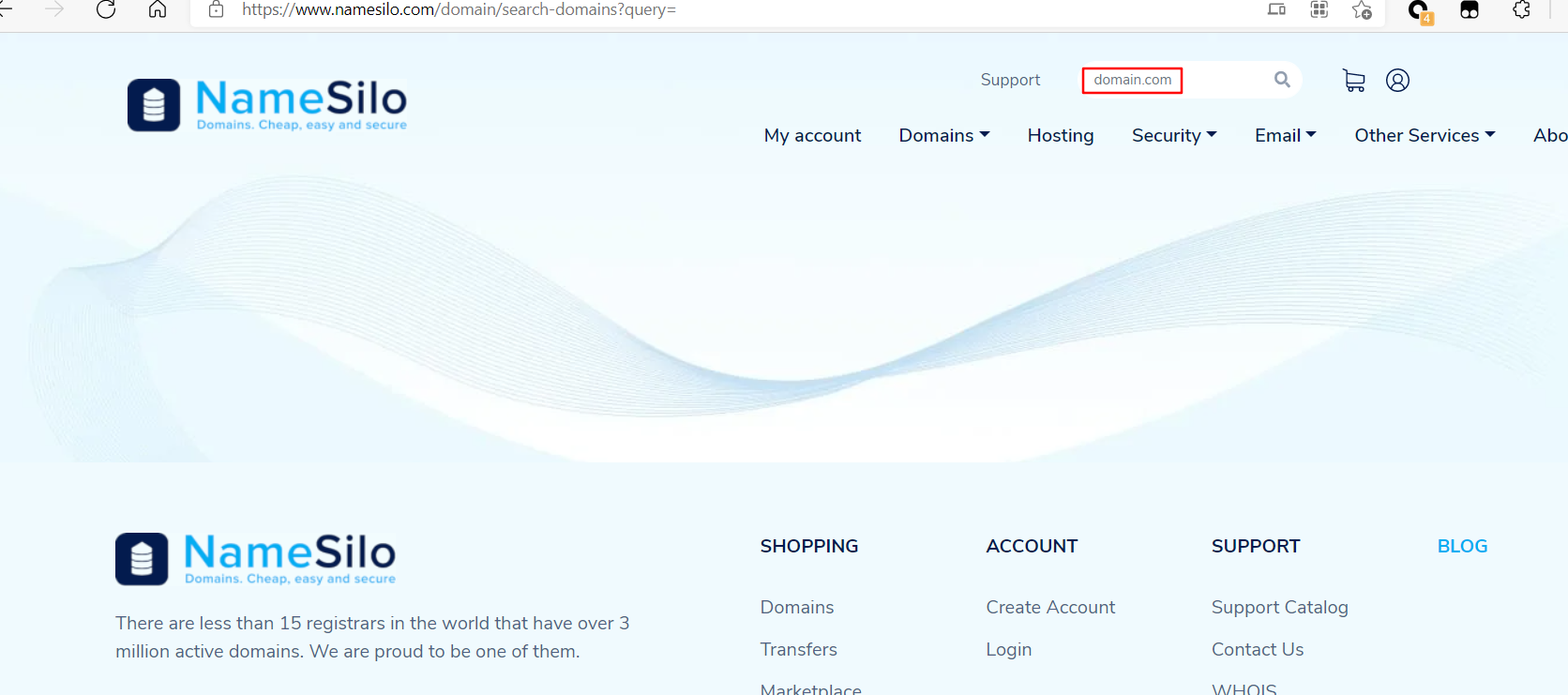Expand the Domains dropdown menu
This screenshot has width=1568, height=695.
click(943, 135)
